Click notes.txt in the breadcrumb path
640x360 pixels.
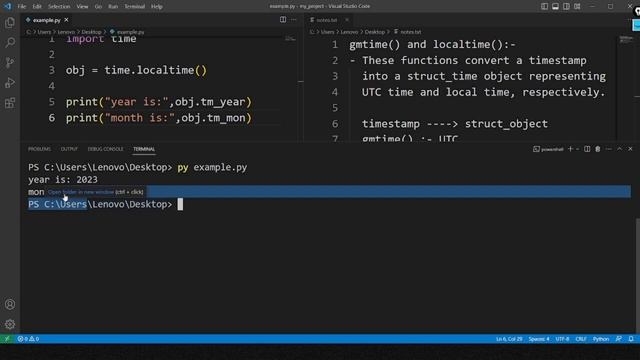point(411,32)
